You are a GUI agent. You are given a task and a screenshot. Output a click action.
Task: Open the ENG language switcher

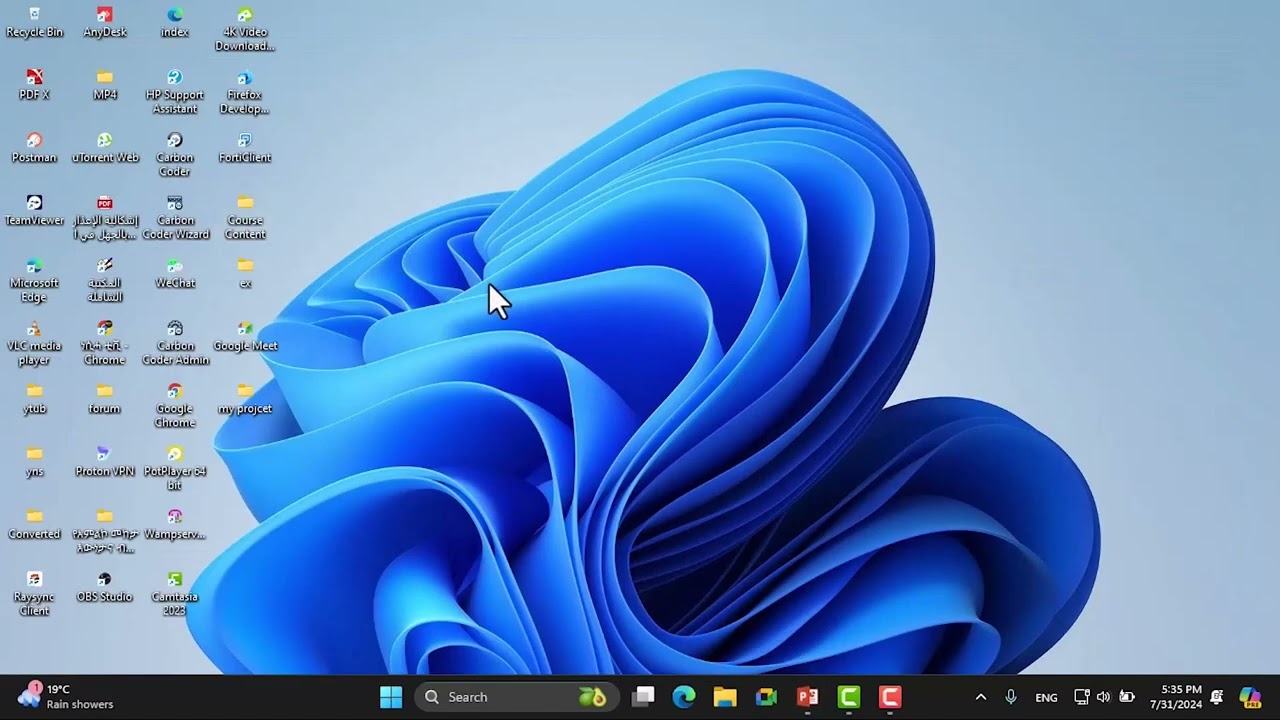[1046, 697]
